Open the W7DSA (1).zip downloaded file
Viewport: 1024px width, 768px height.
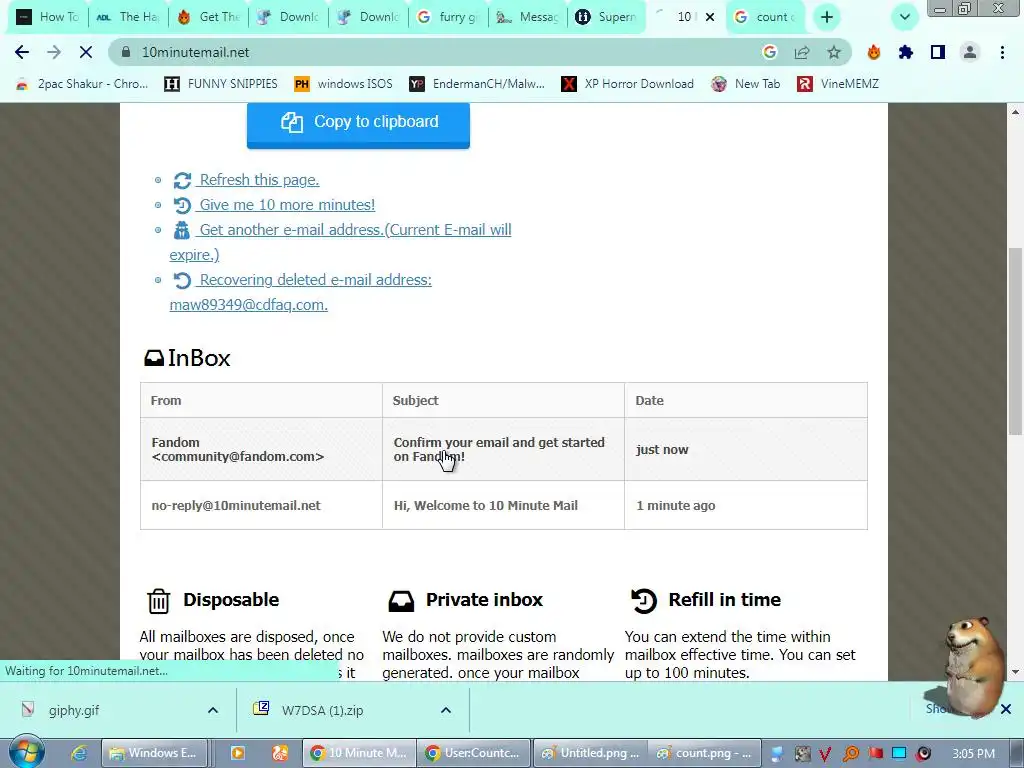321,710
